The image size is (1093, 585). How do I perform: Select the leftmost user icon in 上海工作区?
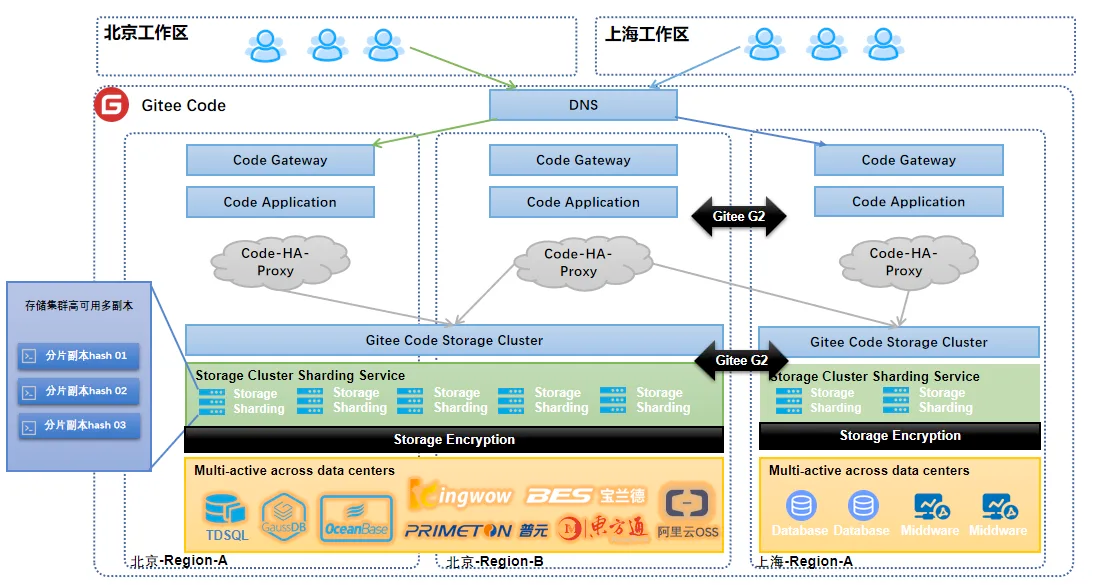(765, 45)
